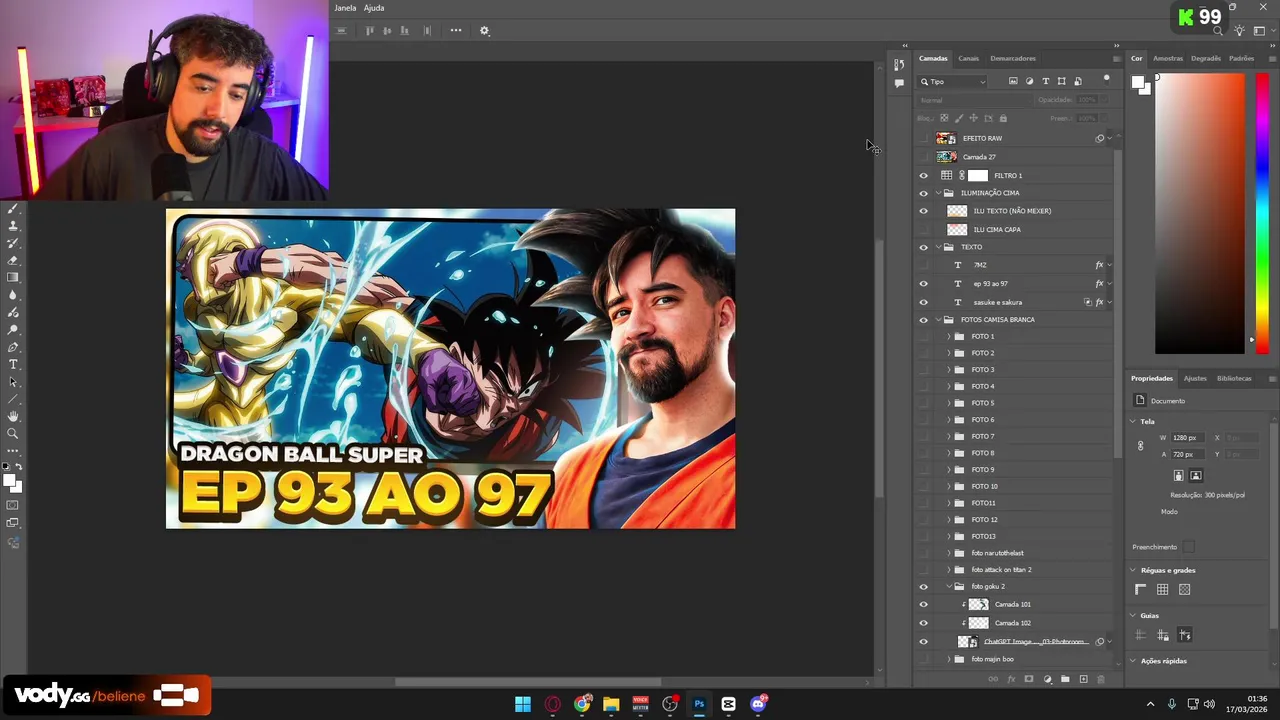This screenshot has width=1280, height=720.
Task: Collapse the TEXTO group
Action: [x=938, y=247]
